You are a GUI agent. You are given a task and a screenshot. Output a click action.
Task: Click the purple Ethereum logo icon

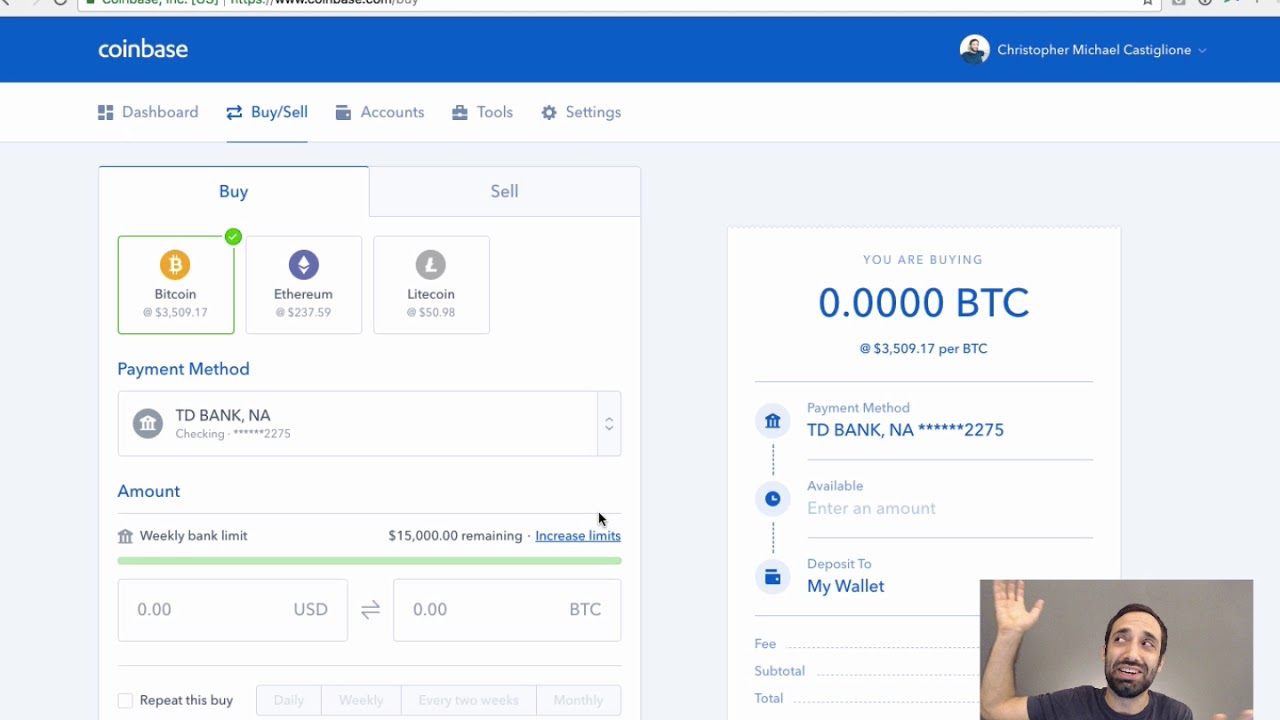coord(304,265)
